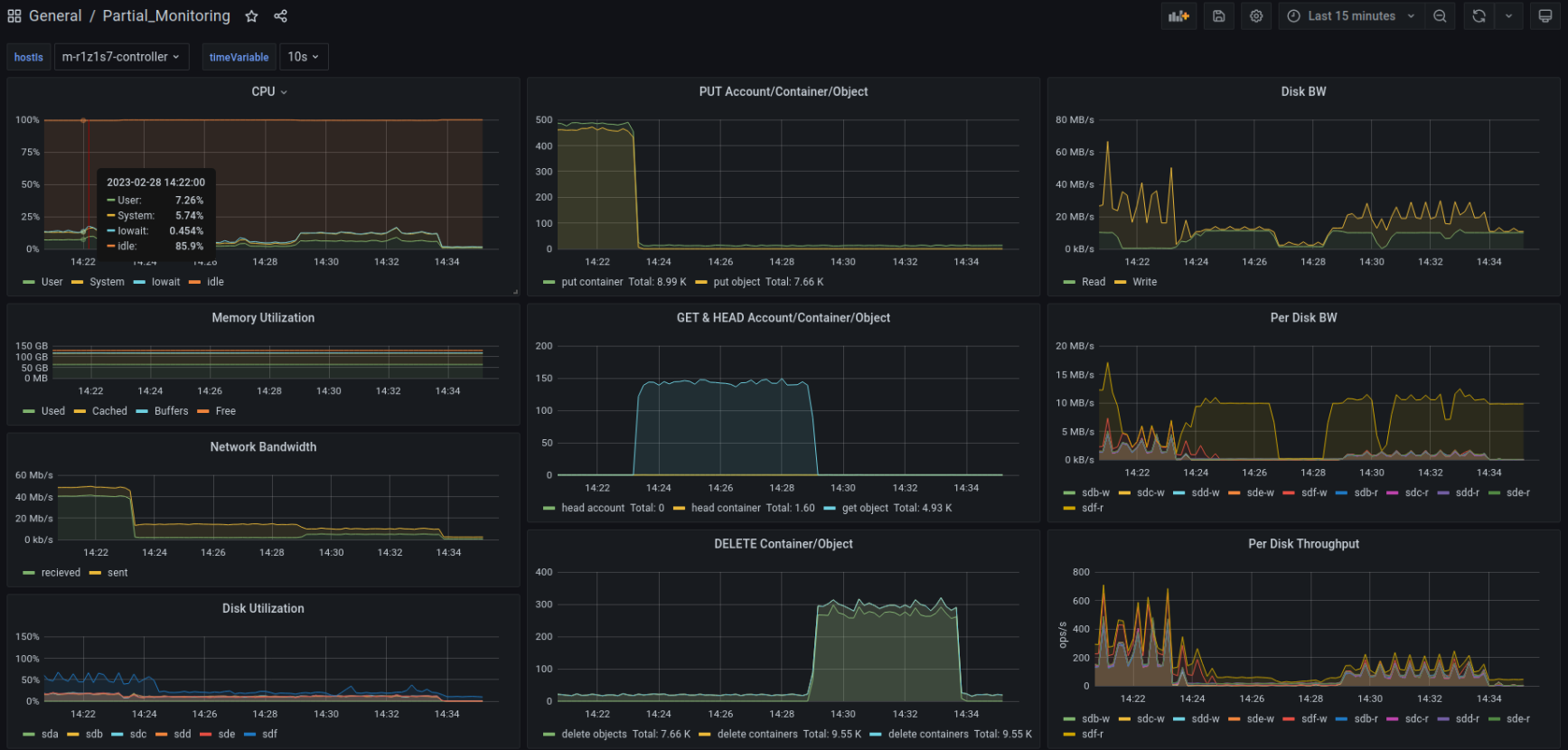Open the CPU panel title menu
The image size is (1568, 750).
click(x=268, y=91)
